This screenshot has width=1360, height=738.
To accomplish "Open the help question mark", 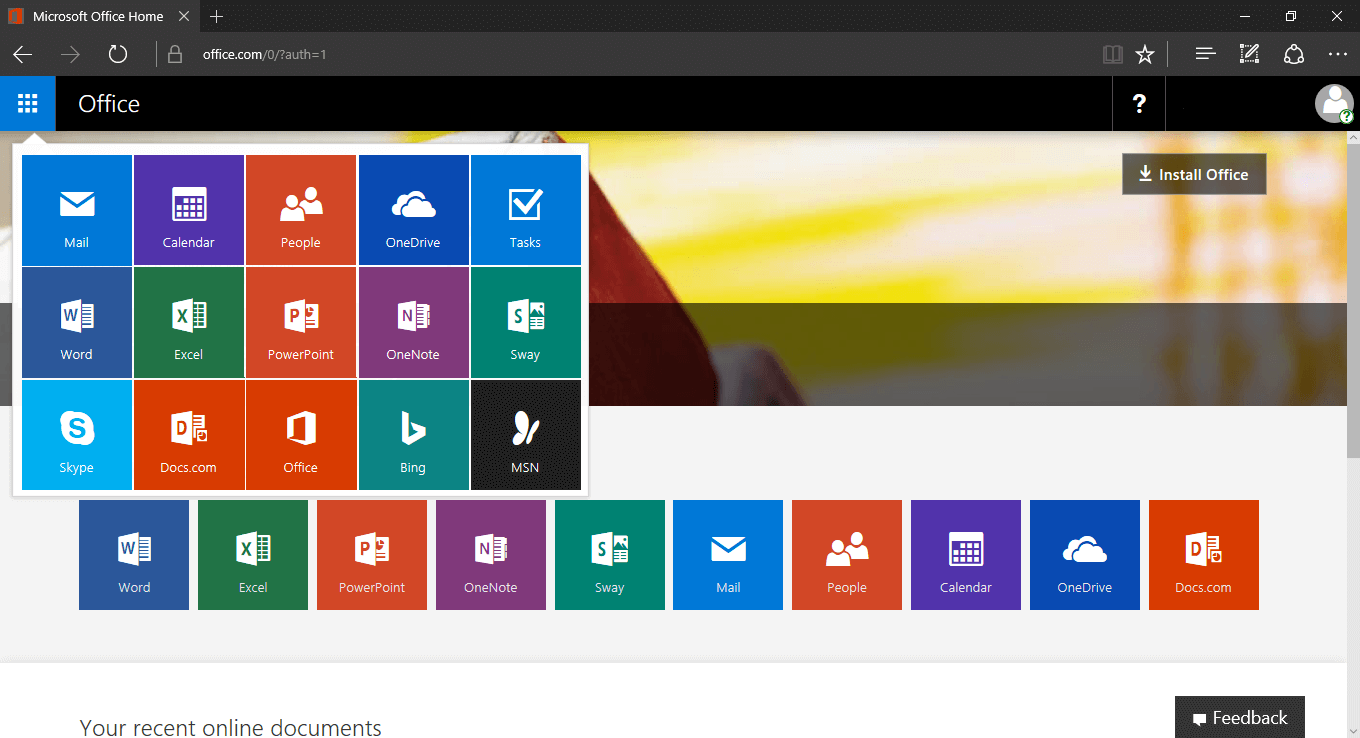I will (x=1139, y=103).
